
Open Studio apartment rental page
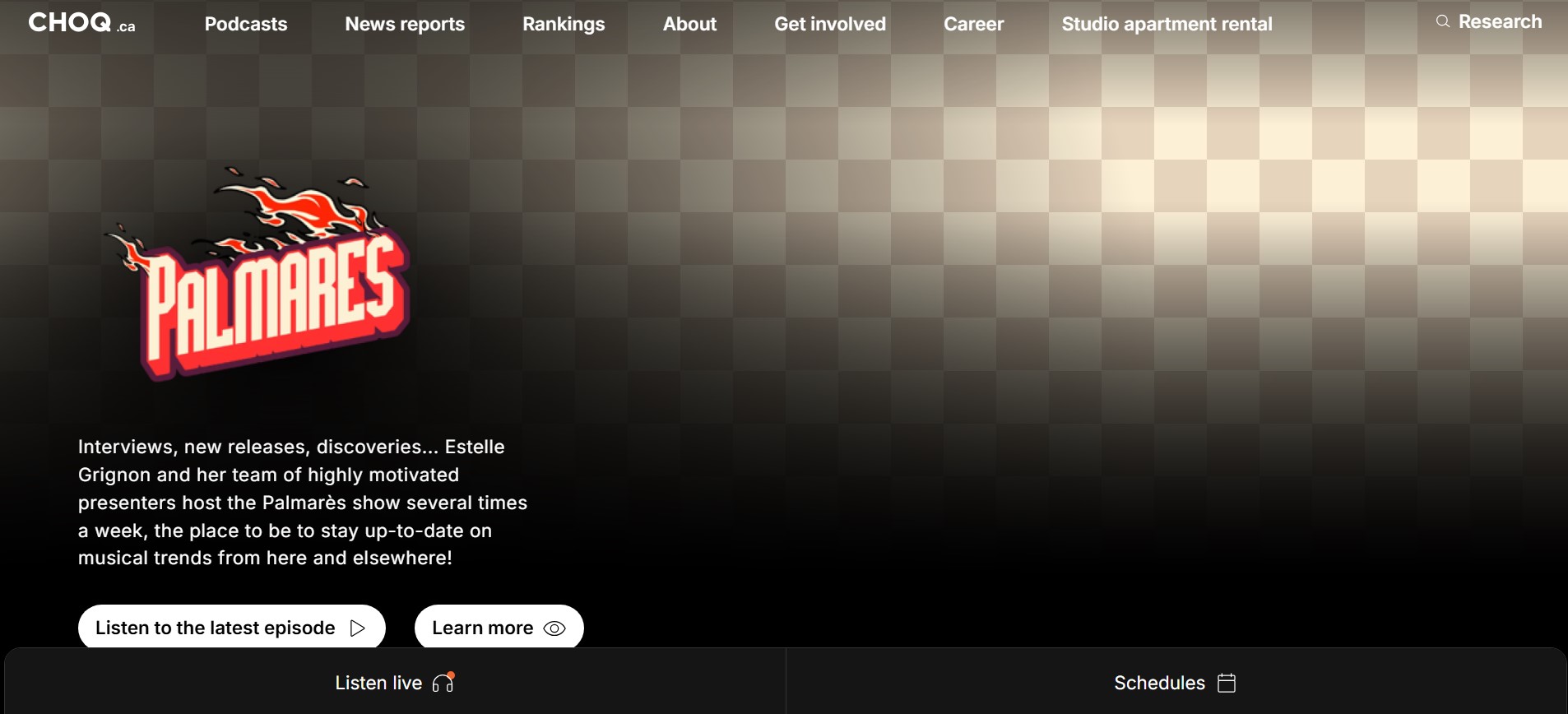click(x=1167, y=24)
